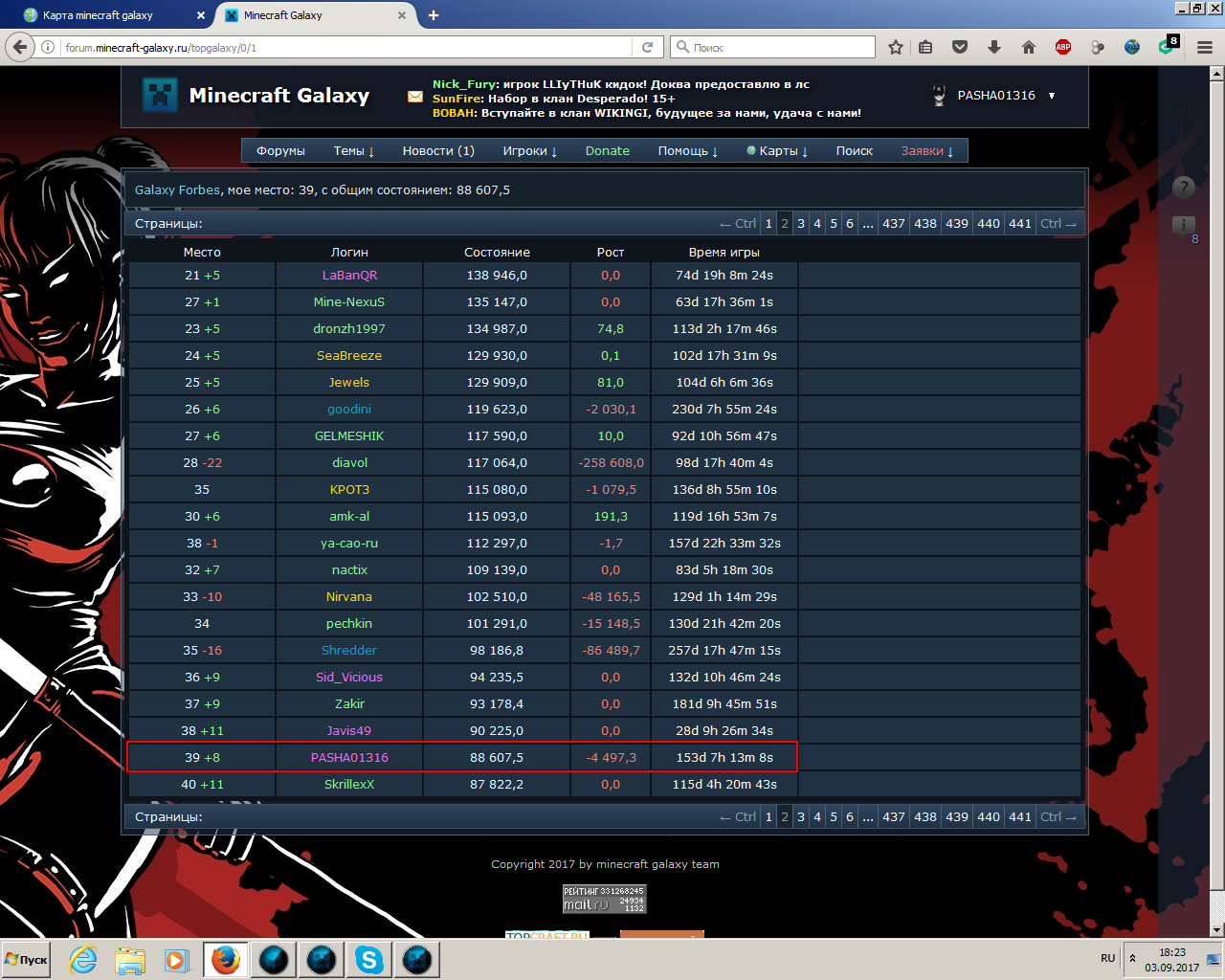This screenshot has width=1225, height=980.
Task: Click the Поиск browser search field
Action: [773, 47]
